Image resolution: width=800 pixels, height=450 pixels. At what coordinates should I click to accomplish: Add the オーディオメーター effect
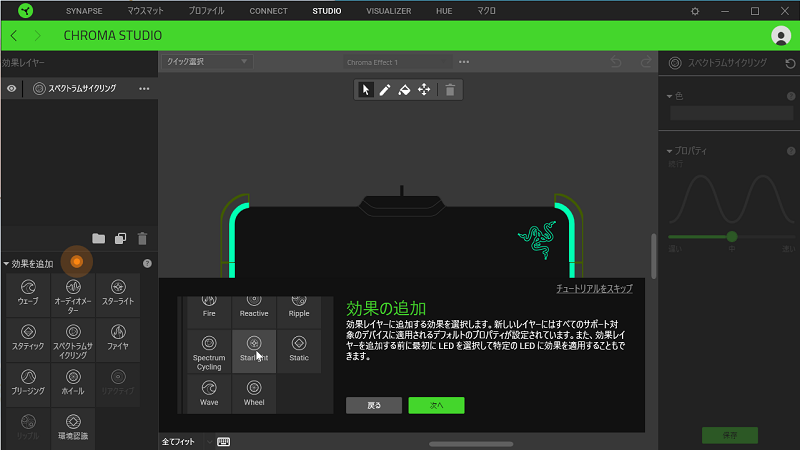(x=73, y=294)
